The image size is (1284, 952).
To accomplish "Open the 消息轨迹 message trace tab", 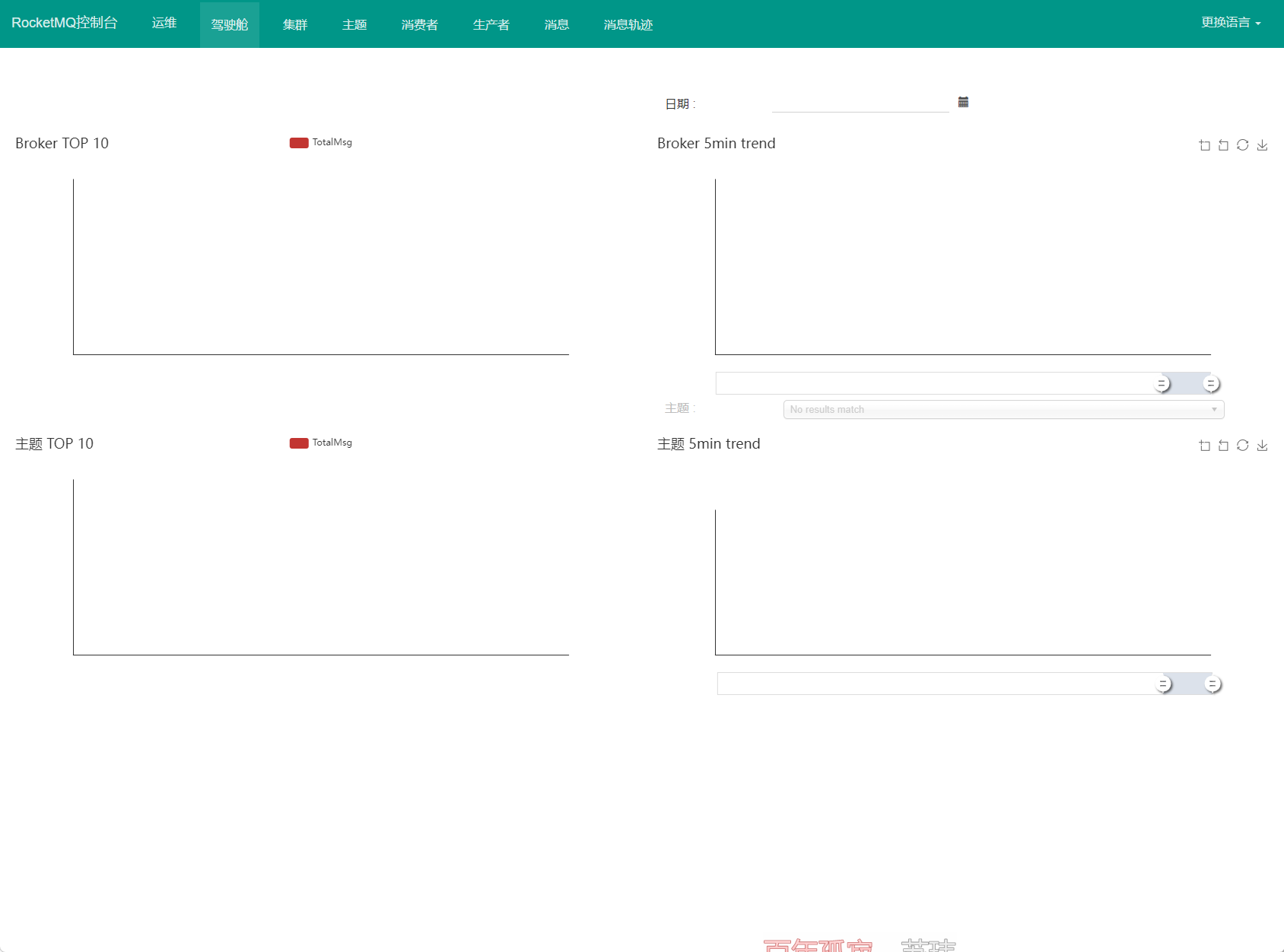I will 628,24.
